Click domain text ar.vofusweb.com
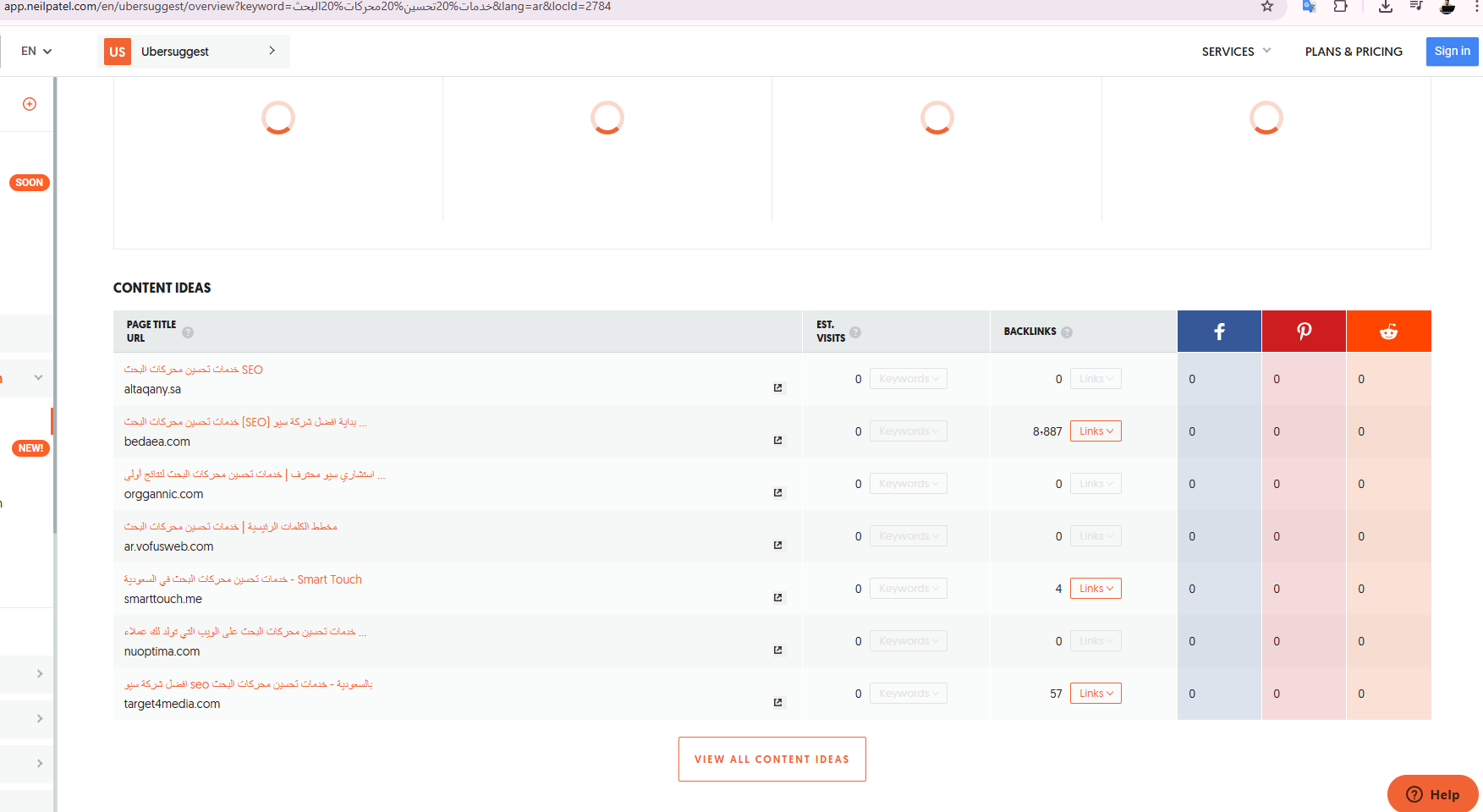 click(x=168, y=546)
